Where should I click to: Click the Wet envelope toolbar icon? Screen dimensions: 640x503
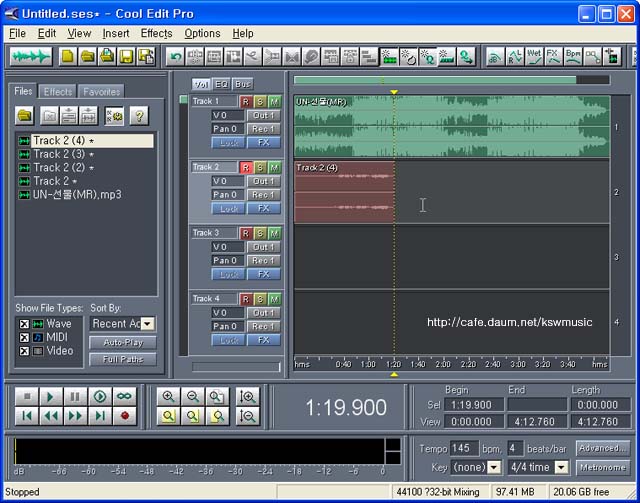[x=534, y=57]
